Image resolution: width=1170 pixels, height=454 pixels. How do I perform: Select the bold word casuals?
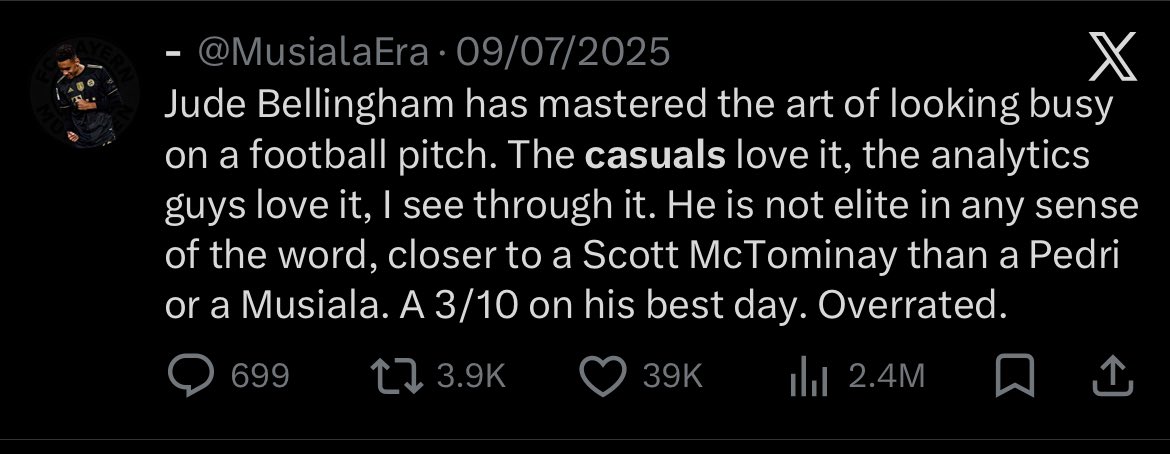tap(655, 156)
